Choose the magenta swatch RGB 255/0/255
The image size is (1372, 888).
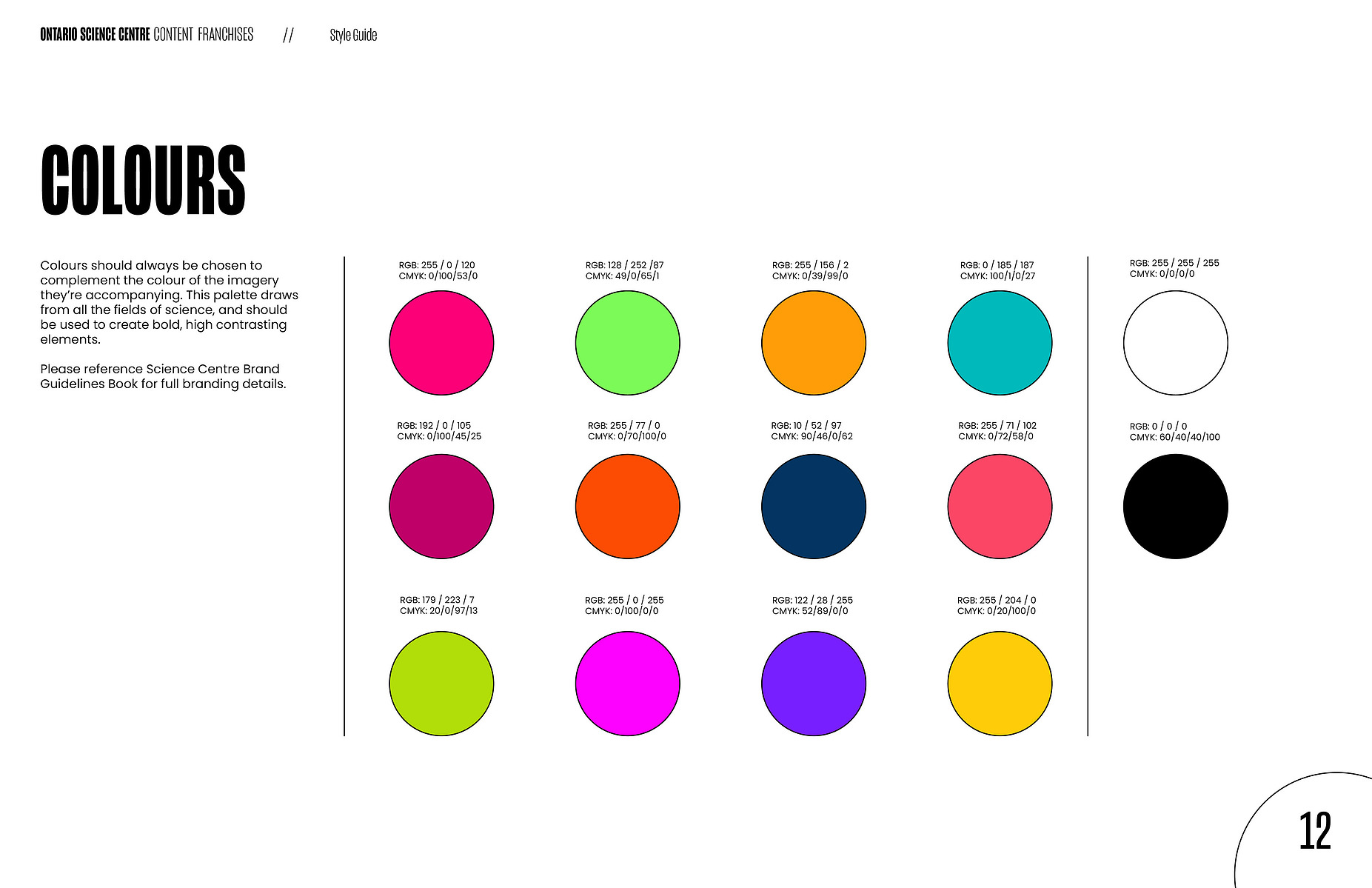pos(627,684)
